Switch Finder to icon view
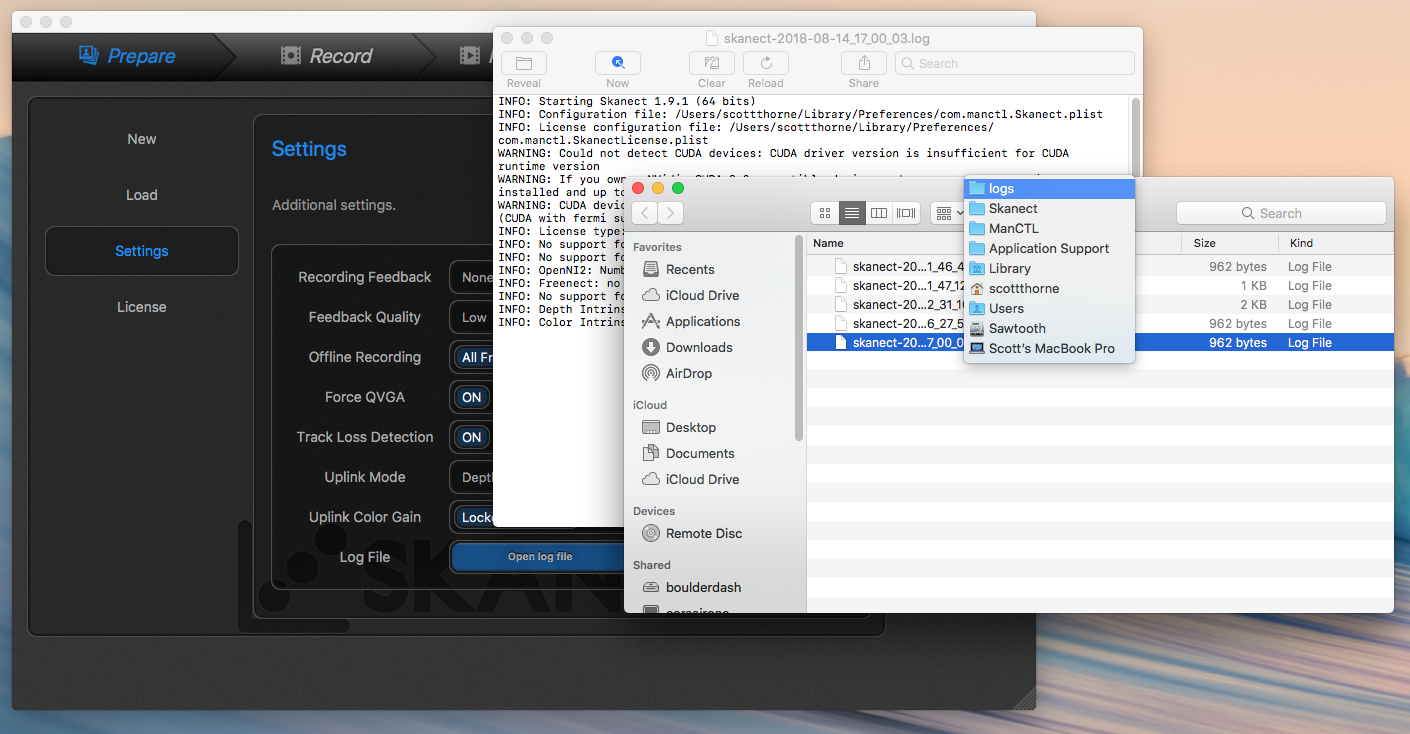This screenshot has height=734, width=1410. click(x=825, y=212)
